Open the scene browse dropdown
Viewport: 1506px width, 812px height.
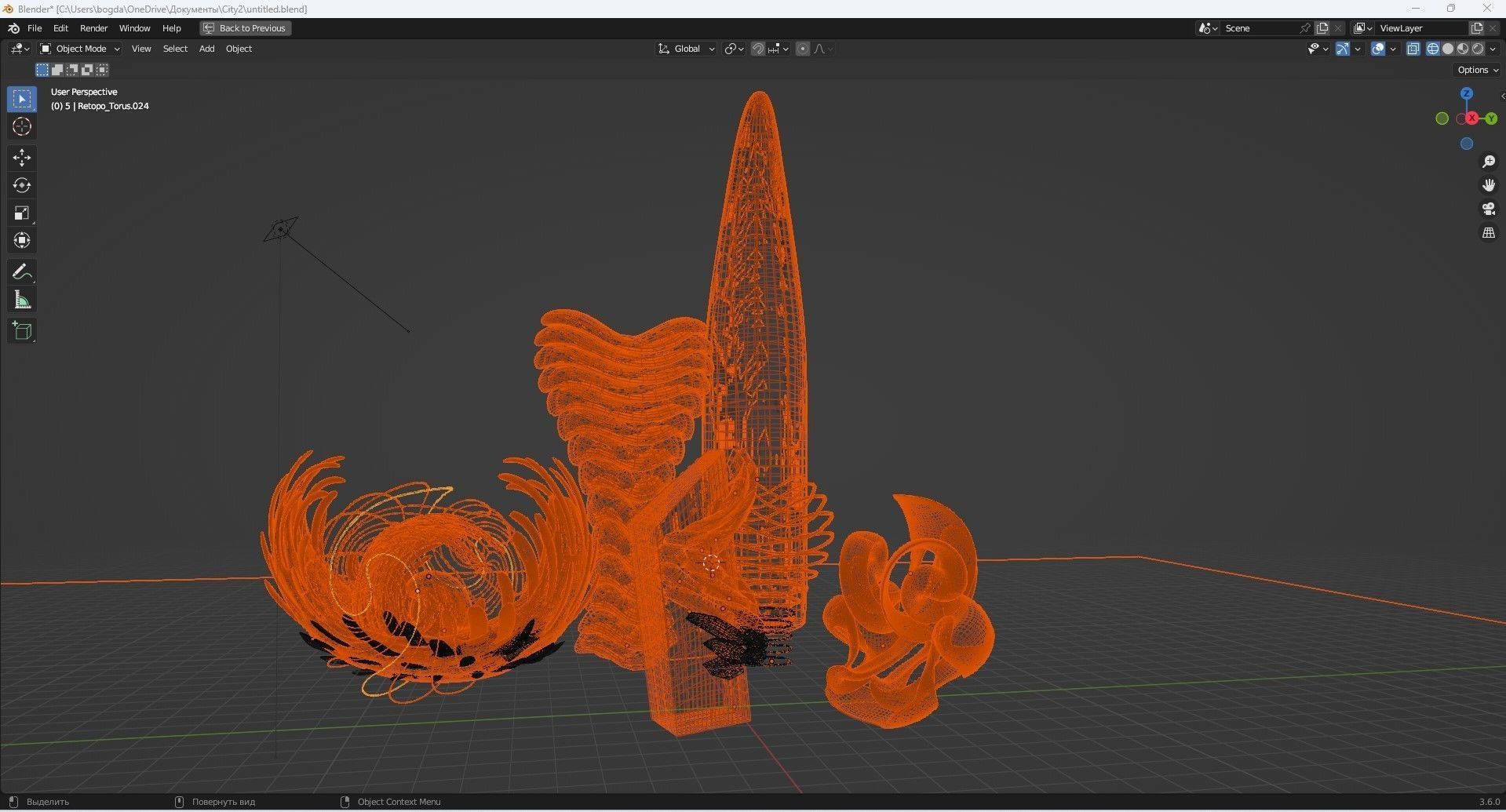1208,28
